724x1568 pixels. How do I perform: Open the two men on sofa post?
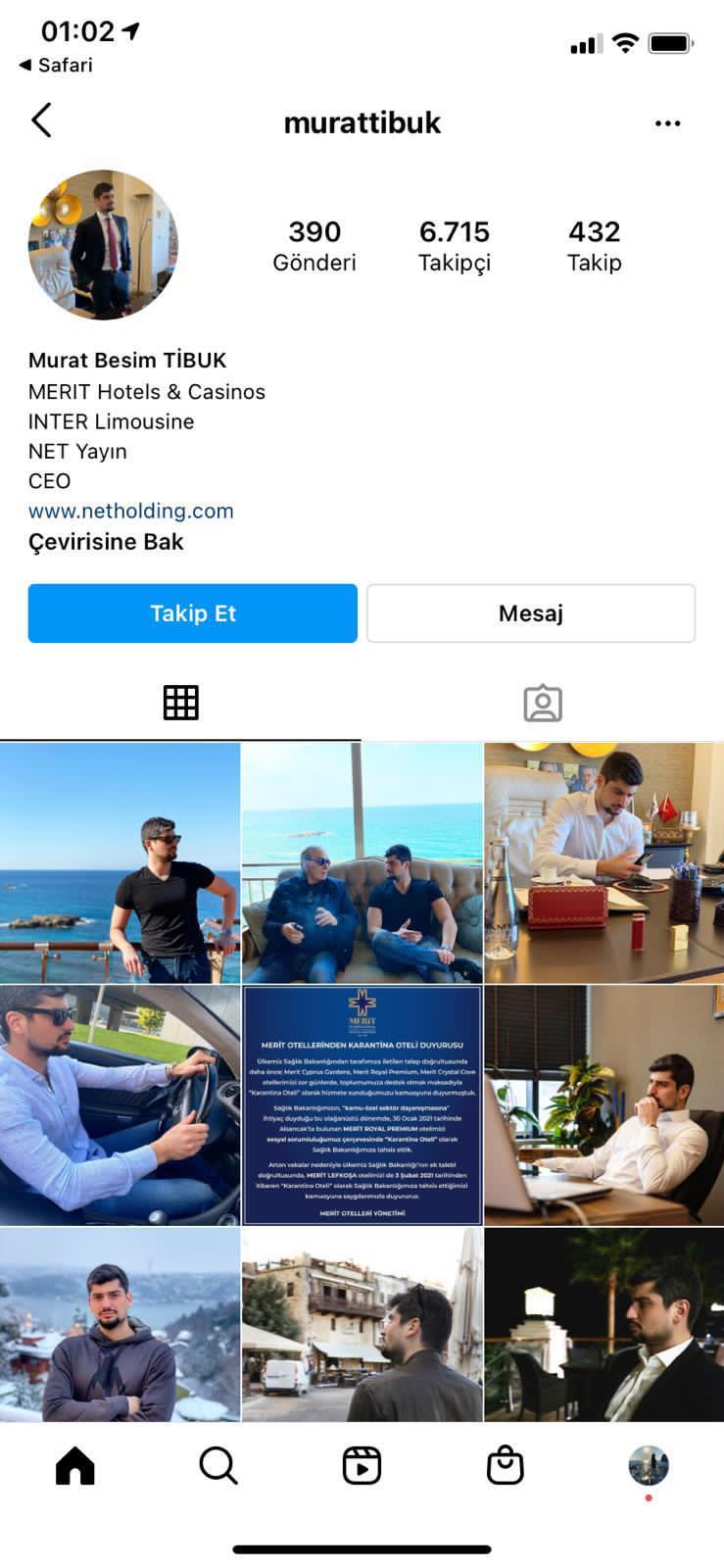(x=362, y=862)
